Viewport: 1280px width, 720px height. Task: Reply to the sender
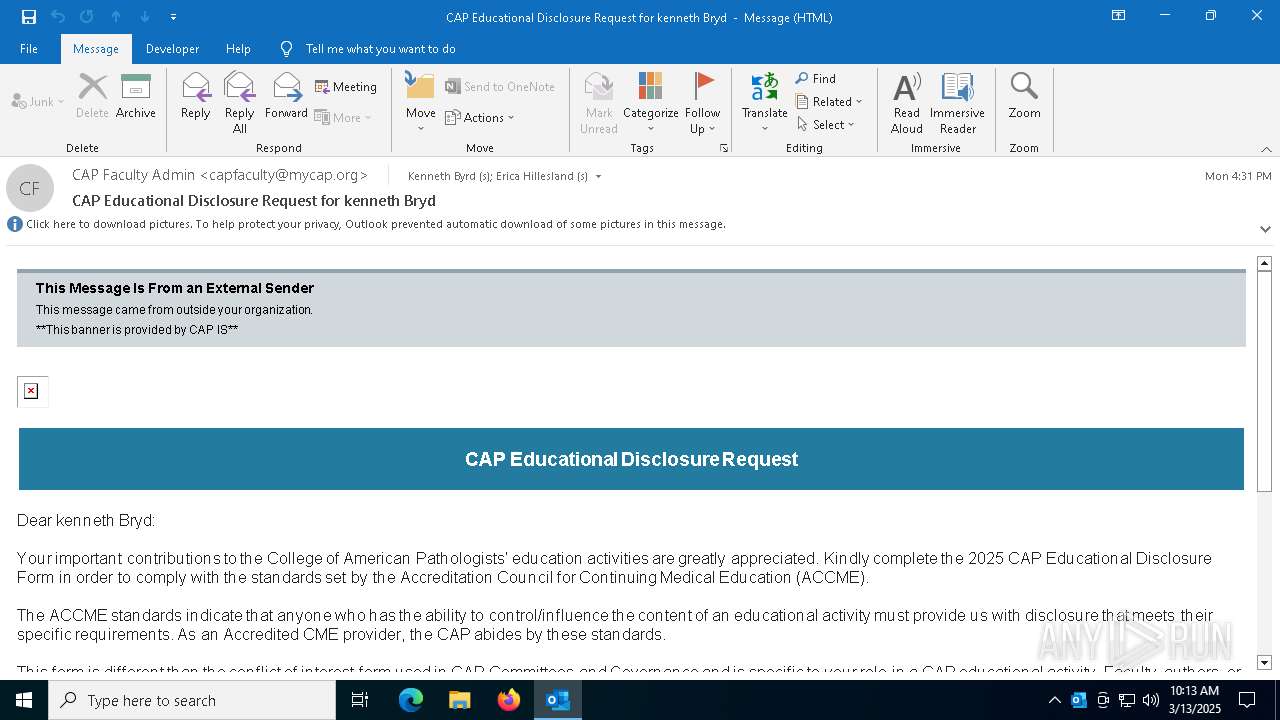click(195, 98)
